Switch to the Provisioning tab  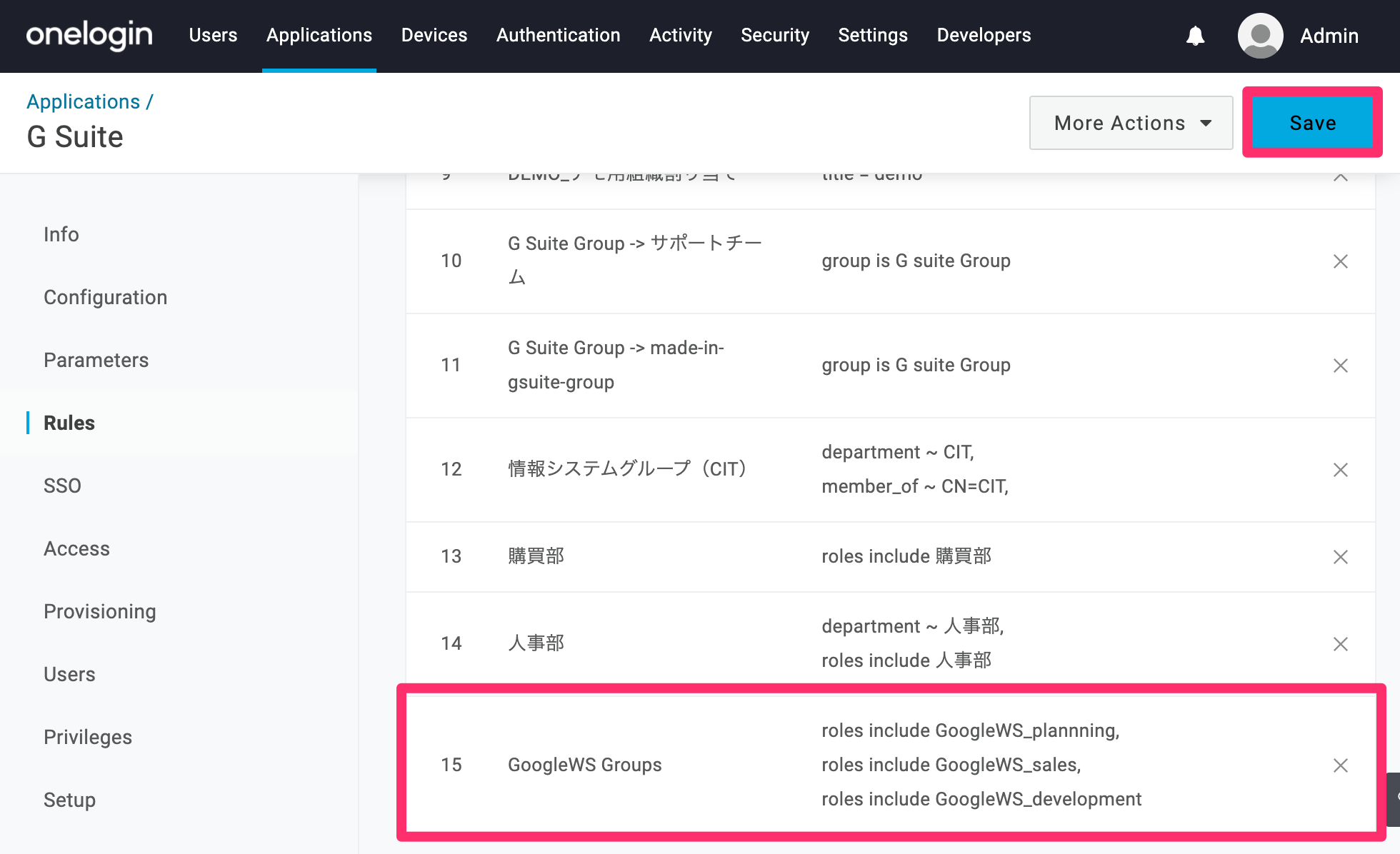coord(100,611)
